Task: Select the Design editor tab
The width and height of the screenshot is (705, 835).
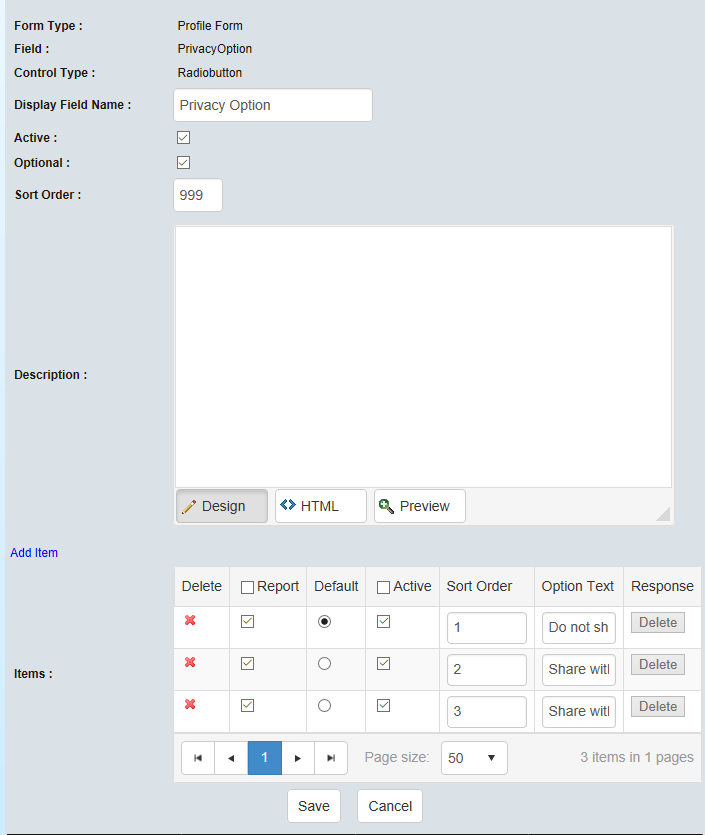Action: 221,506
